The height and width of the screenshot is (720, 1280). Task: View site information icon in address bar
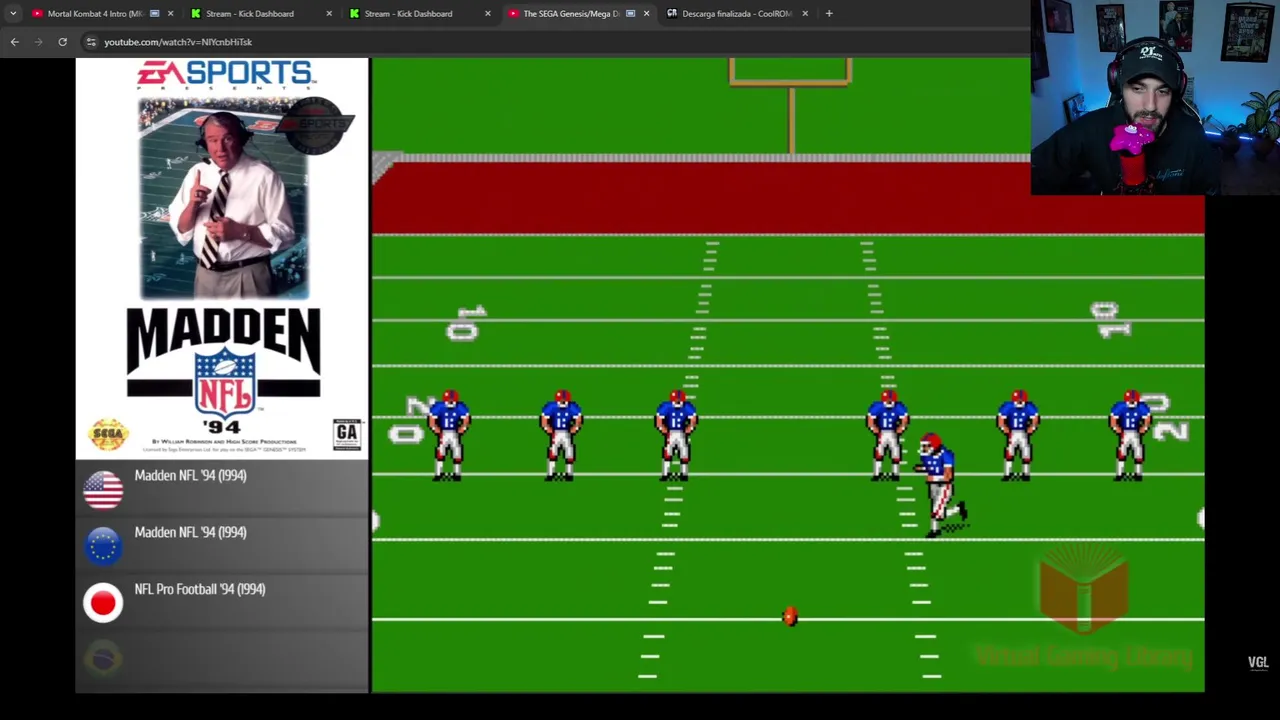point(91,42)
